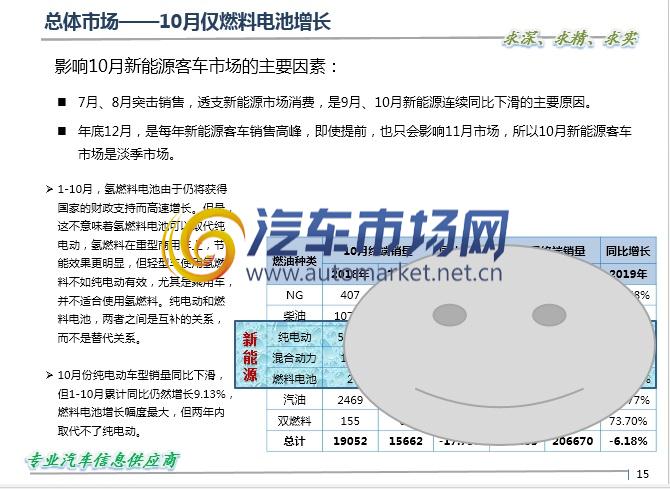Click the 'NG' row label in table
The height and width of the screenshot is (489, 670).
[294, 295]
